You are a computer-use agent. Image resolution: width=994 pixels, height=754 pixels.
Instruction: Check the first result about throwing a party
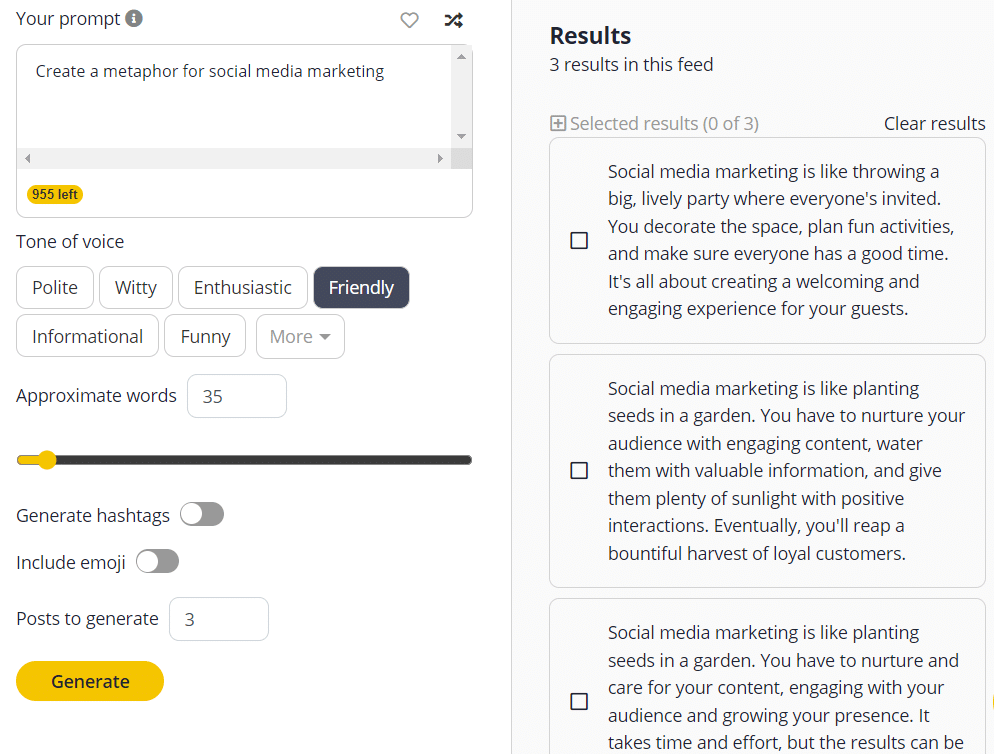(579, 240)
